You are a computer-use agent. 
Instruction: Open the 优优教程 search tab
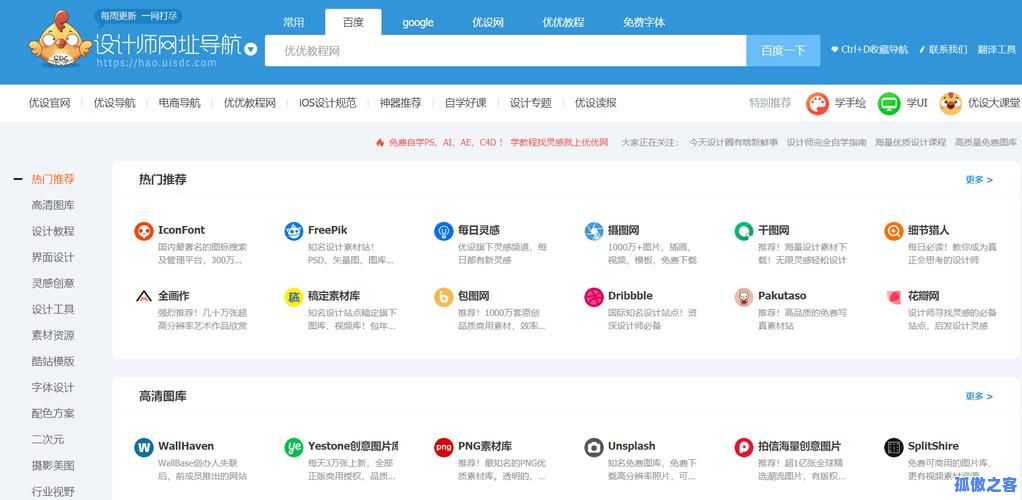coord(563,22)
